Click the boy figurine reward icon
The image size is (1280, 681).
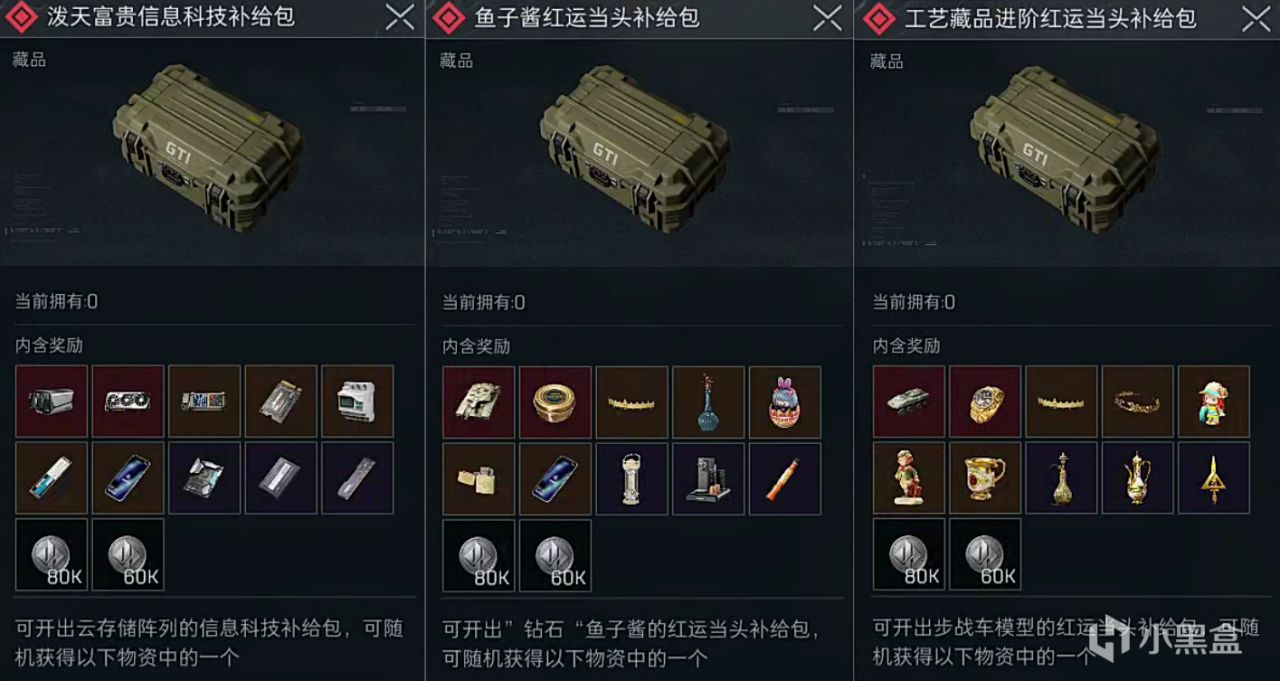pyautogui.click(x=909, y=479)
